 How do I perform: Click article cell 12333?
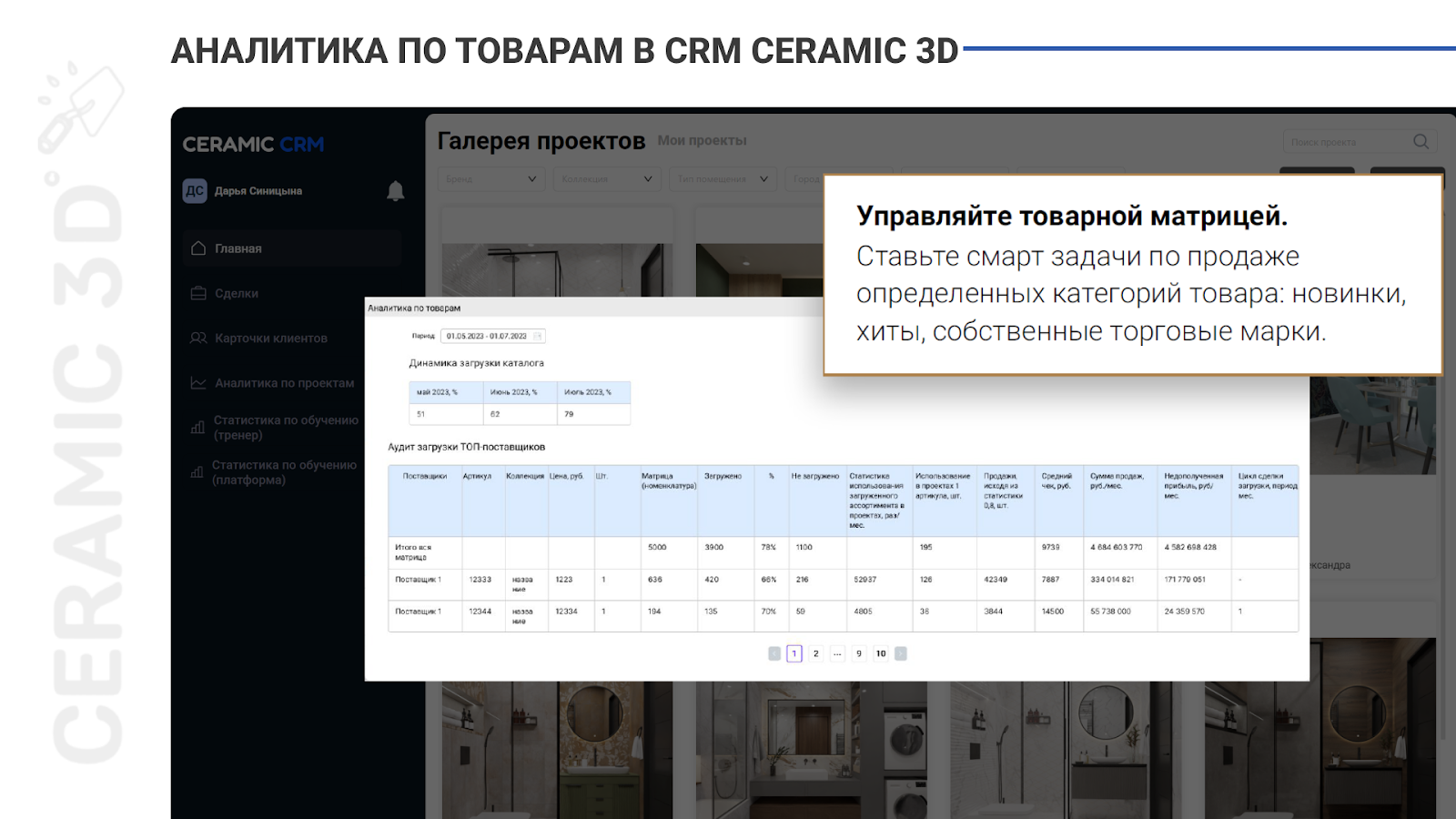click(x=480, y=579)
